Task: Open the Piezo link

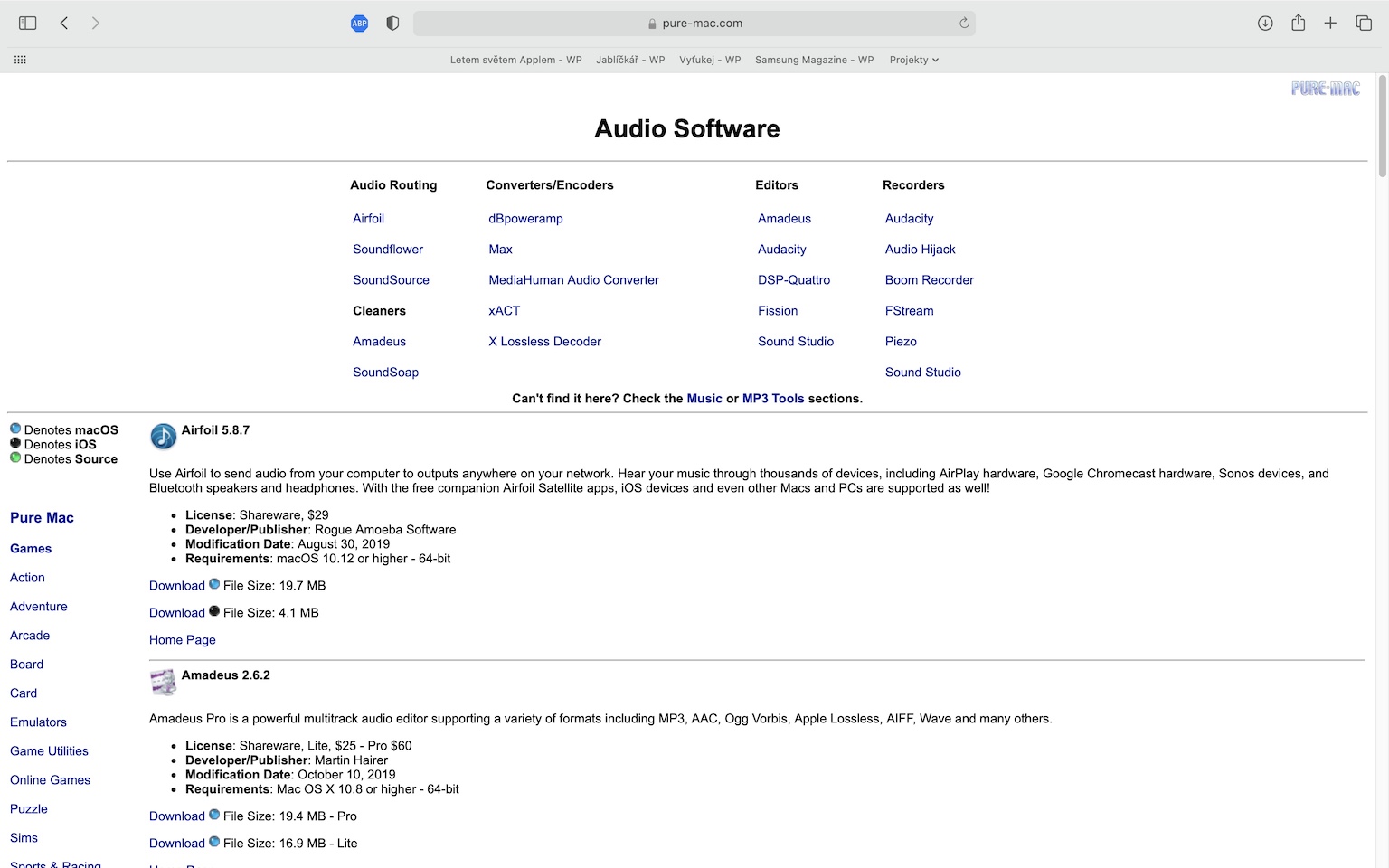Action: click(901, 342)
